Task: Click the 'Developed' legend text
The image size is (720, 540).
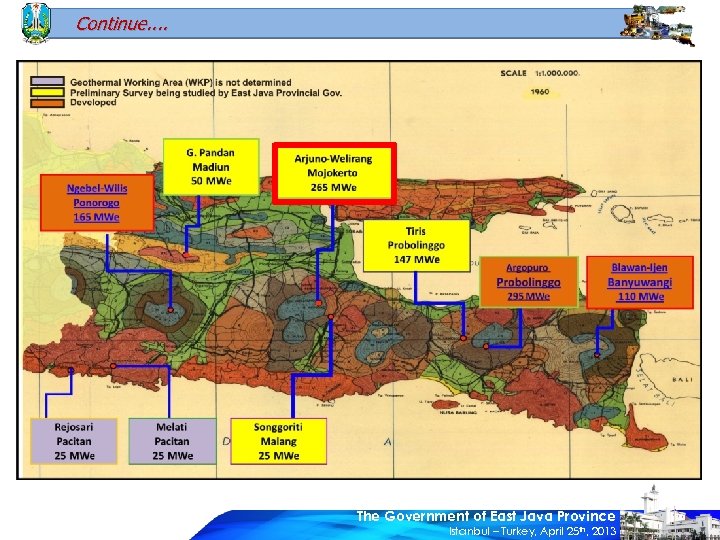Action: (93, 103)
